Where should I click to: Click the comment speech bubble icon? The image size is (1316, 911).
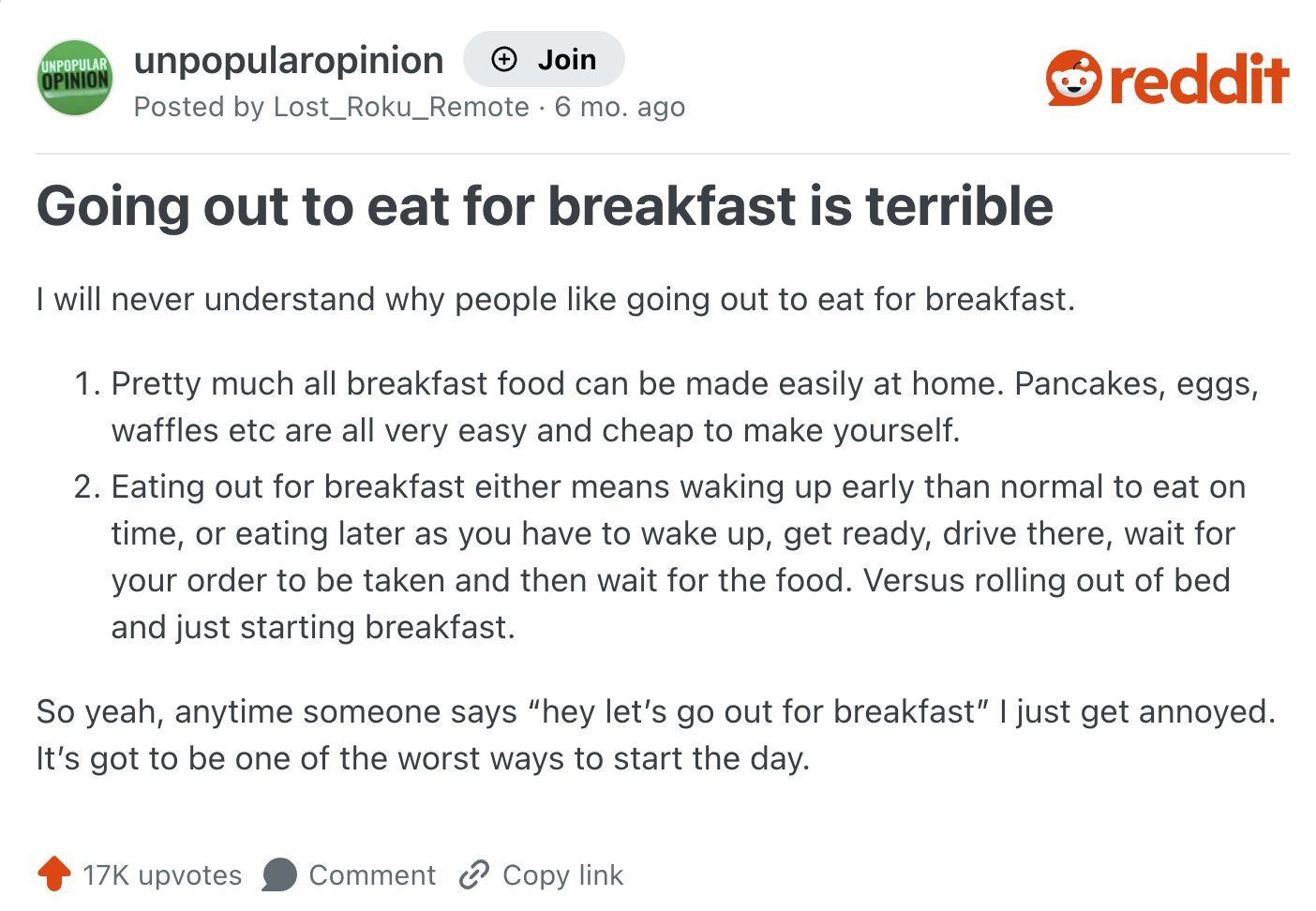click(278, 874)
